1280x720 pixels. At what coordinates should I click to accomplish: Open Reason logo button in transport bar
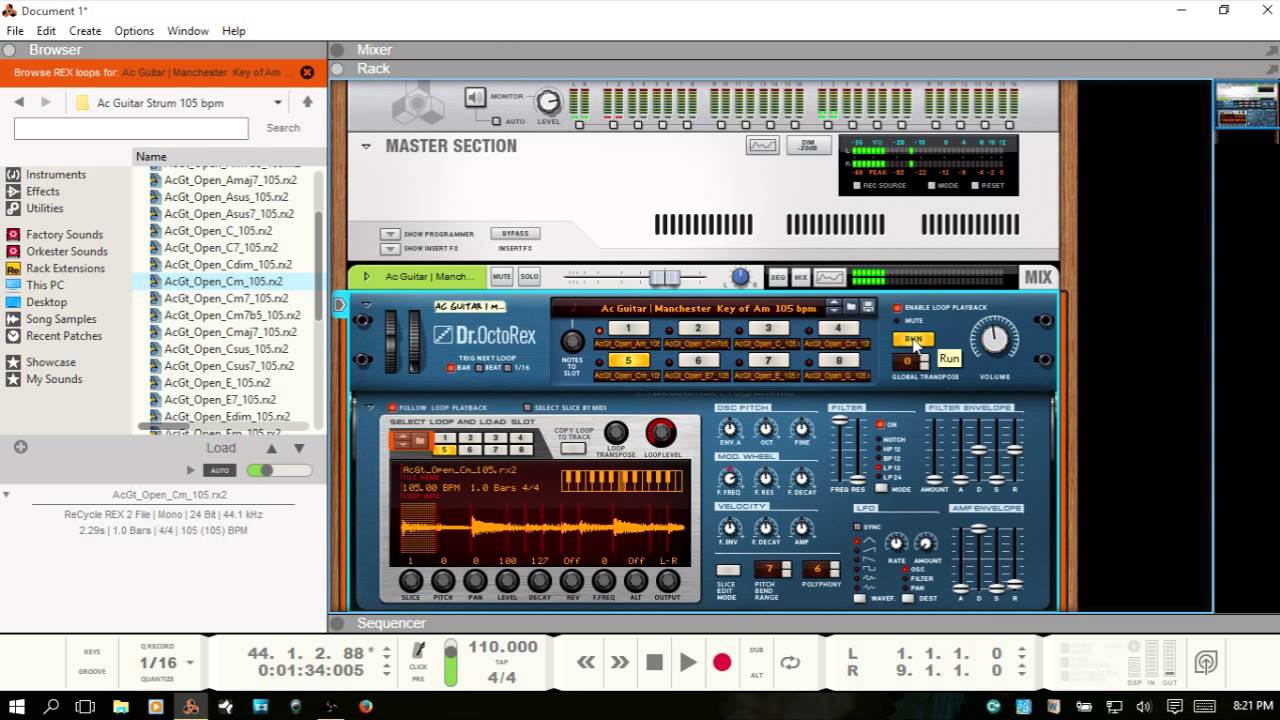pos(1205,662)
